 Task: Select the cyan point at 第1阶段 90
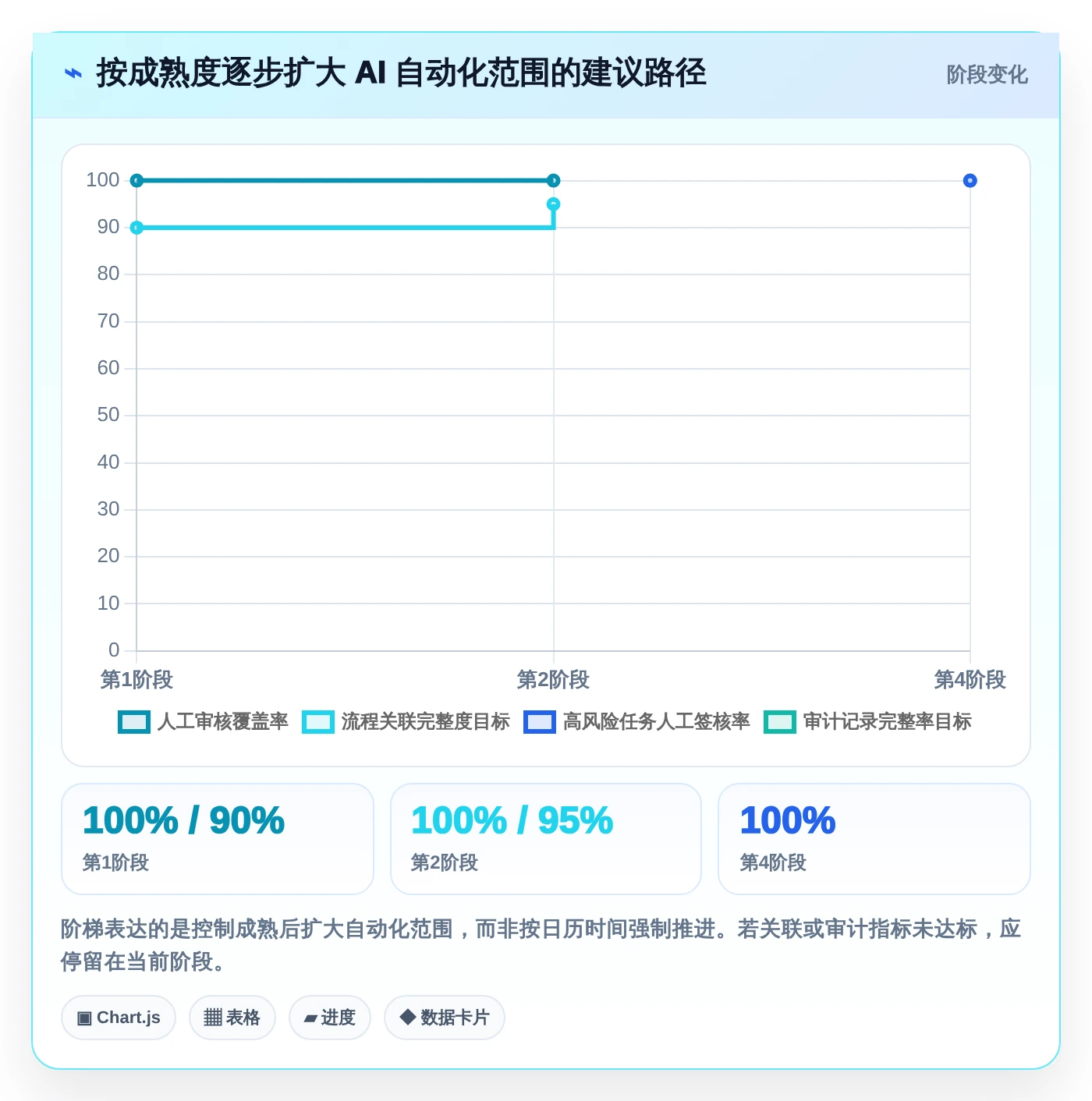pos(136,228)
